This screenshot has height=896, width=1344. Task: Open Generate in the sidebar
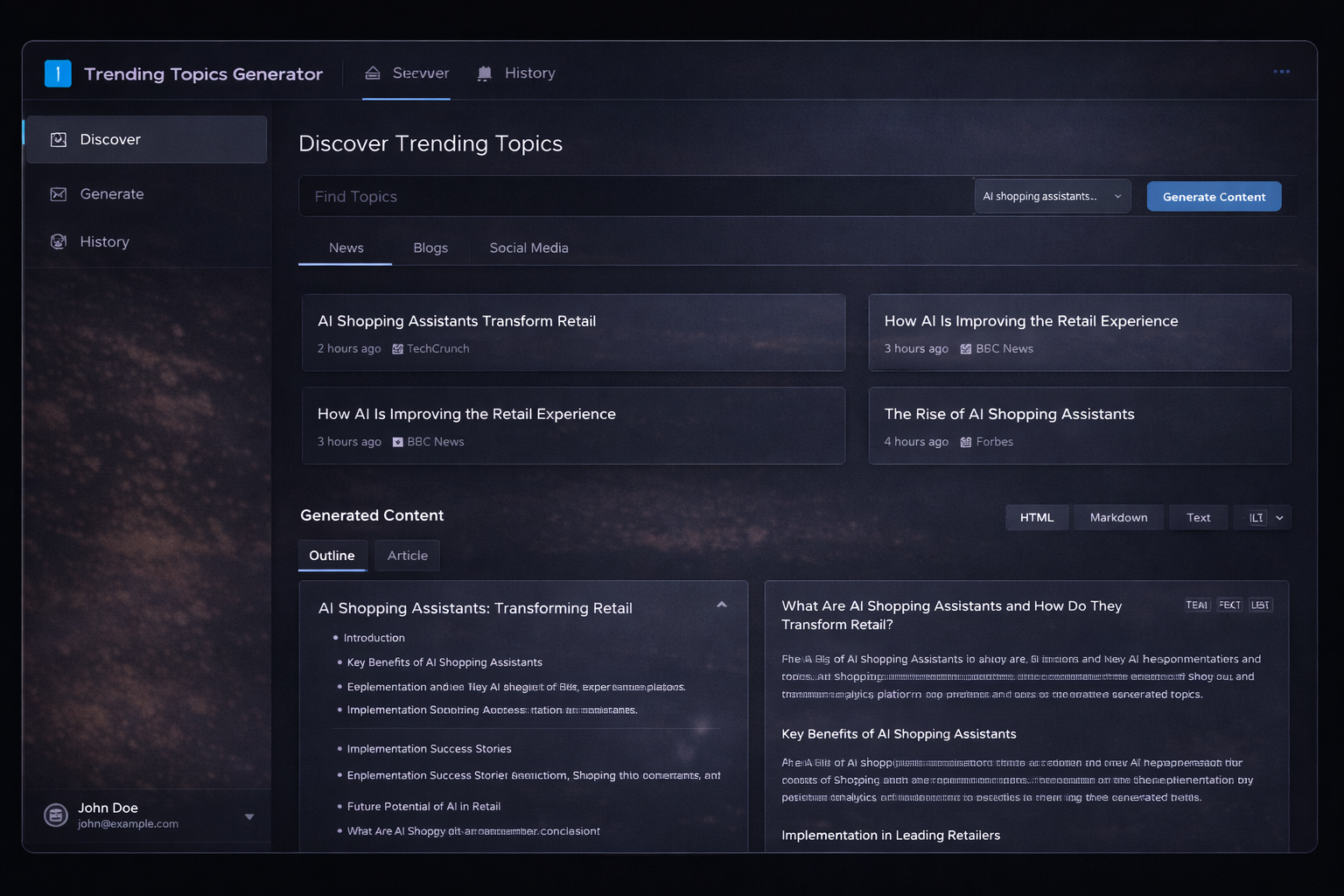pyautogui.click(x=146, y=194)
